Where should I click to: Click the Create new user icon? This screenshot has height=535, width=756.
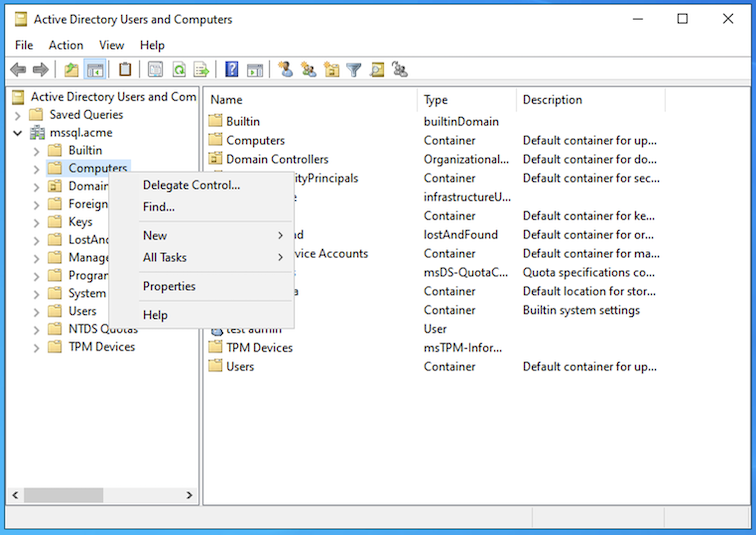click(x=285, y=70)
